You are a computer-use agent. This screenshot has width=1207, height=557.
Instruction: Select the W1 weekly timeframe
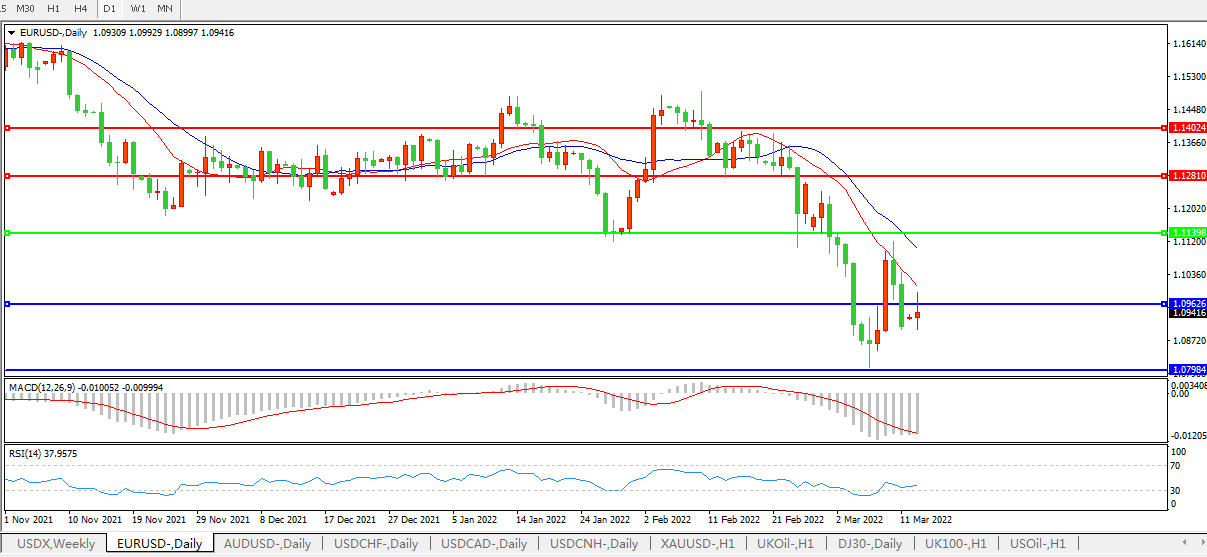tap(138, 8)
